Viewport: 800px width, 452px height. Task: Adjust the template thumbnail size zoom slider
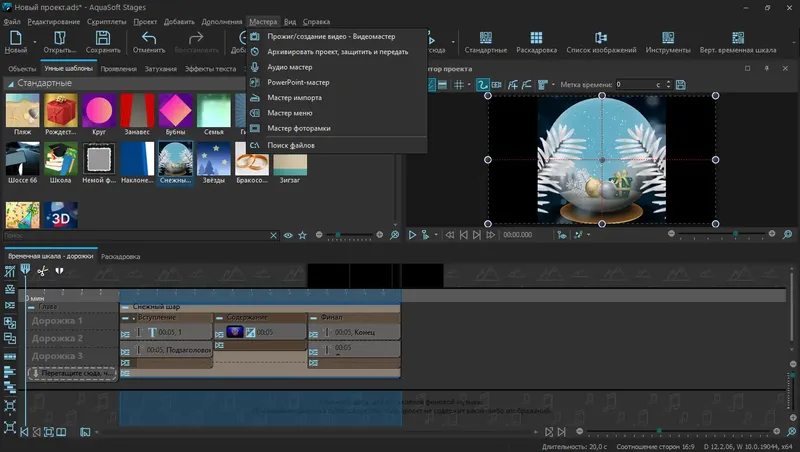point(340,235)
